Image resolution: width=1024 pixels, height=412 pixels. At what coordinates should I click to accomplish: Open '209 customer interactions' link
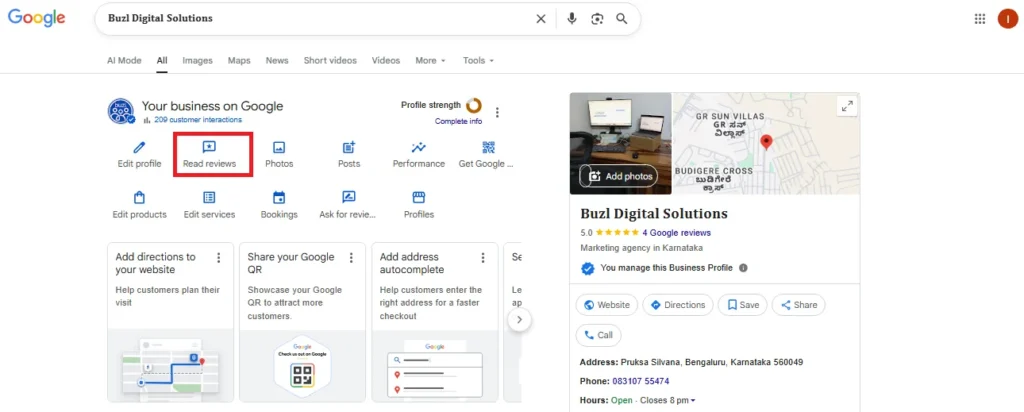pyautogui.click(x=198, y=119)
